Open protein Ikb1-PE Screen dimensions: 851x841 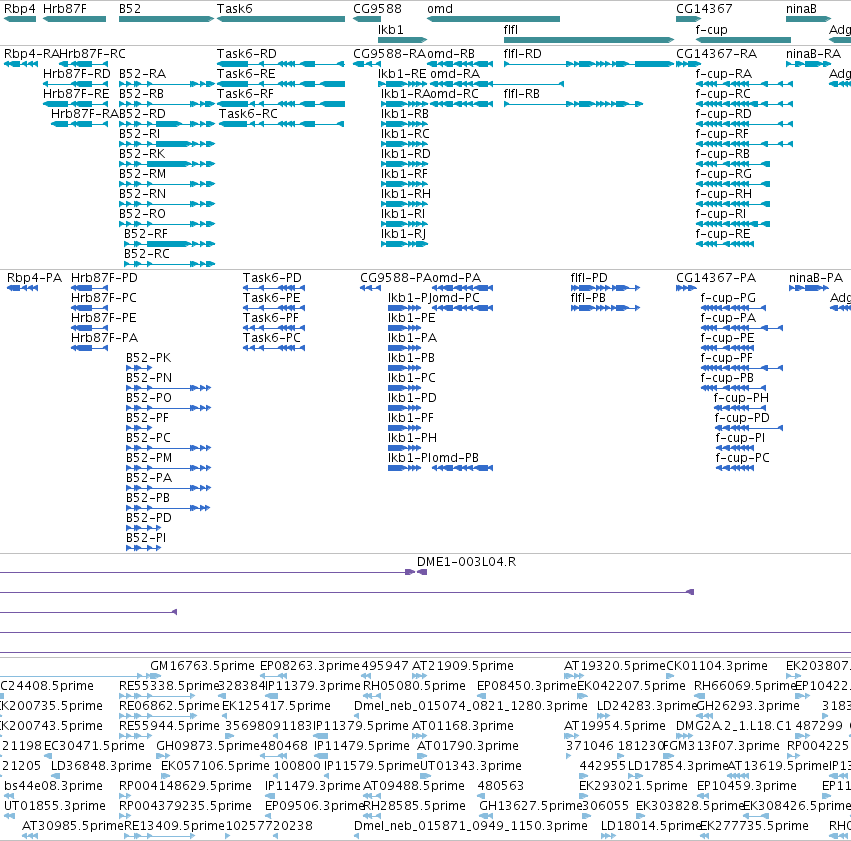tap(404, 328)
